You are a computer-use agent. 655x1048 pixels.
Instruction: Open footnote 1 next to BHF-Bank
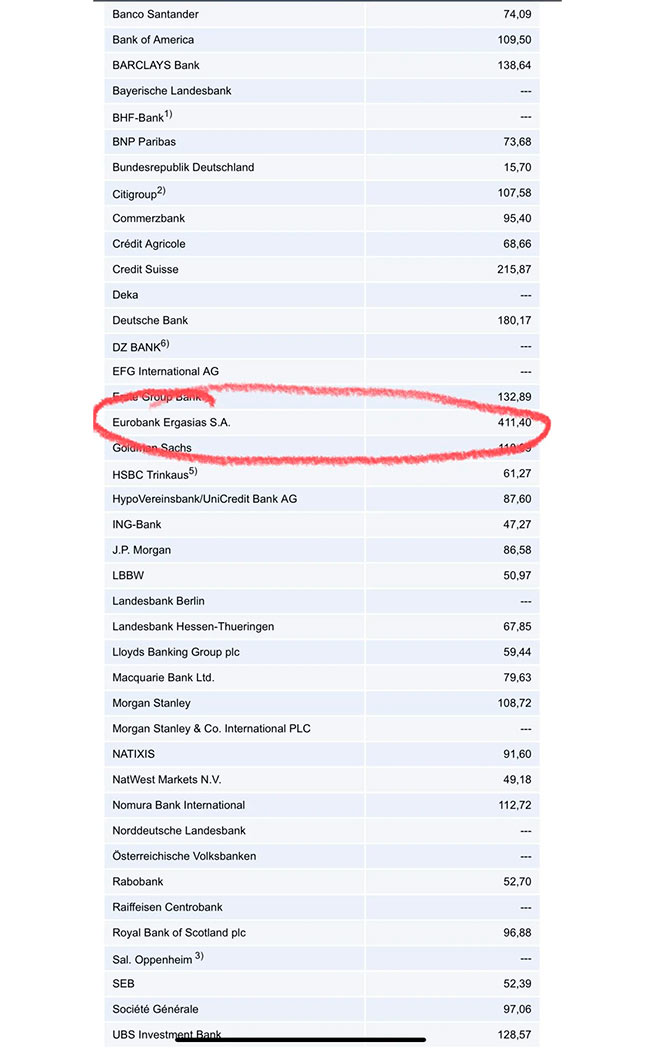click(x=169, y=114)
